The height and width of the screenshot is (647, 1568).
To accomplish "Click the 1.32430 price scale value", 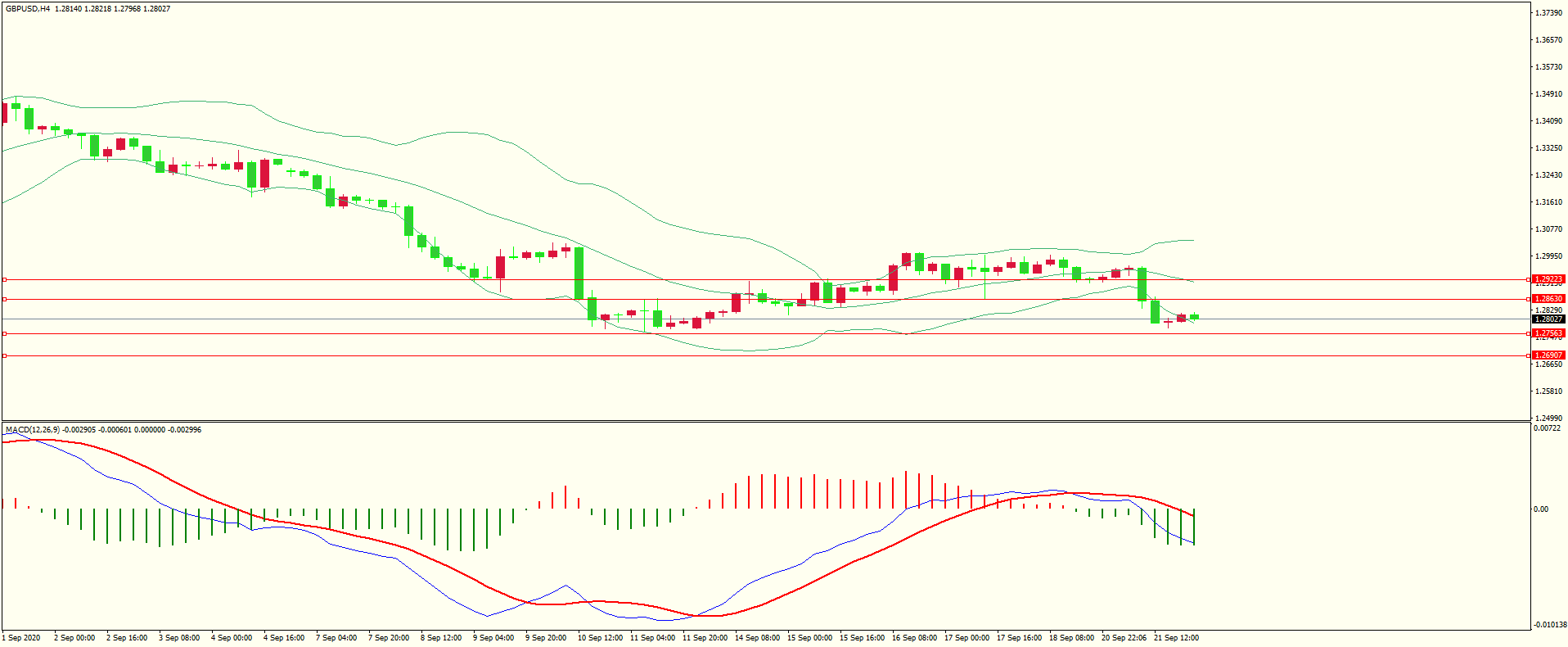I will tap(1548, 175).
